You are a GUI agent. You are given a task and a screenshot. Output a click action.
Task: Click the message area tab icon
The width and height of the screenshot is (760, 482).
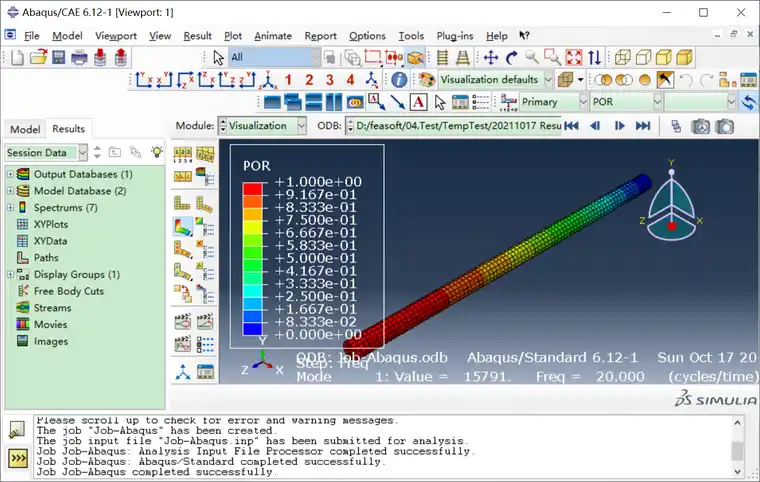(17, 430)
